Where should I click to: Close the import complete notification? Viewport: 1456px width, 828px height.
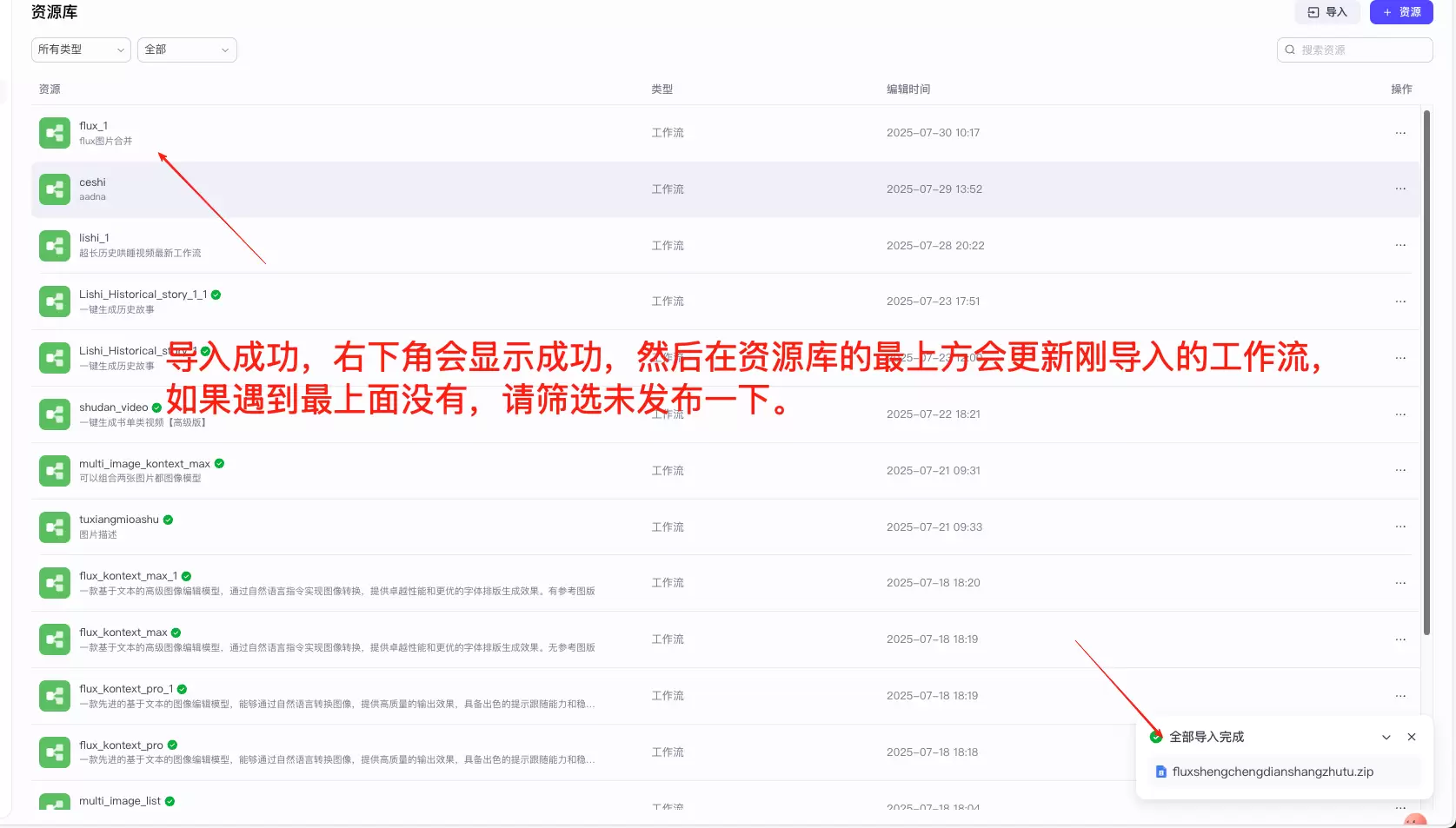pyautogui.click(x=1412, y=737)
